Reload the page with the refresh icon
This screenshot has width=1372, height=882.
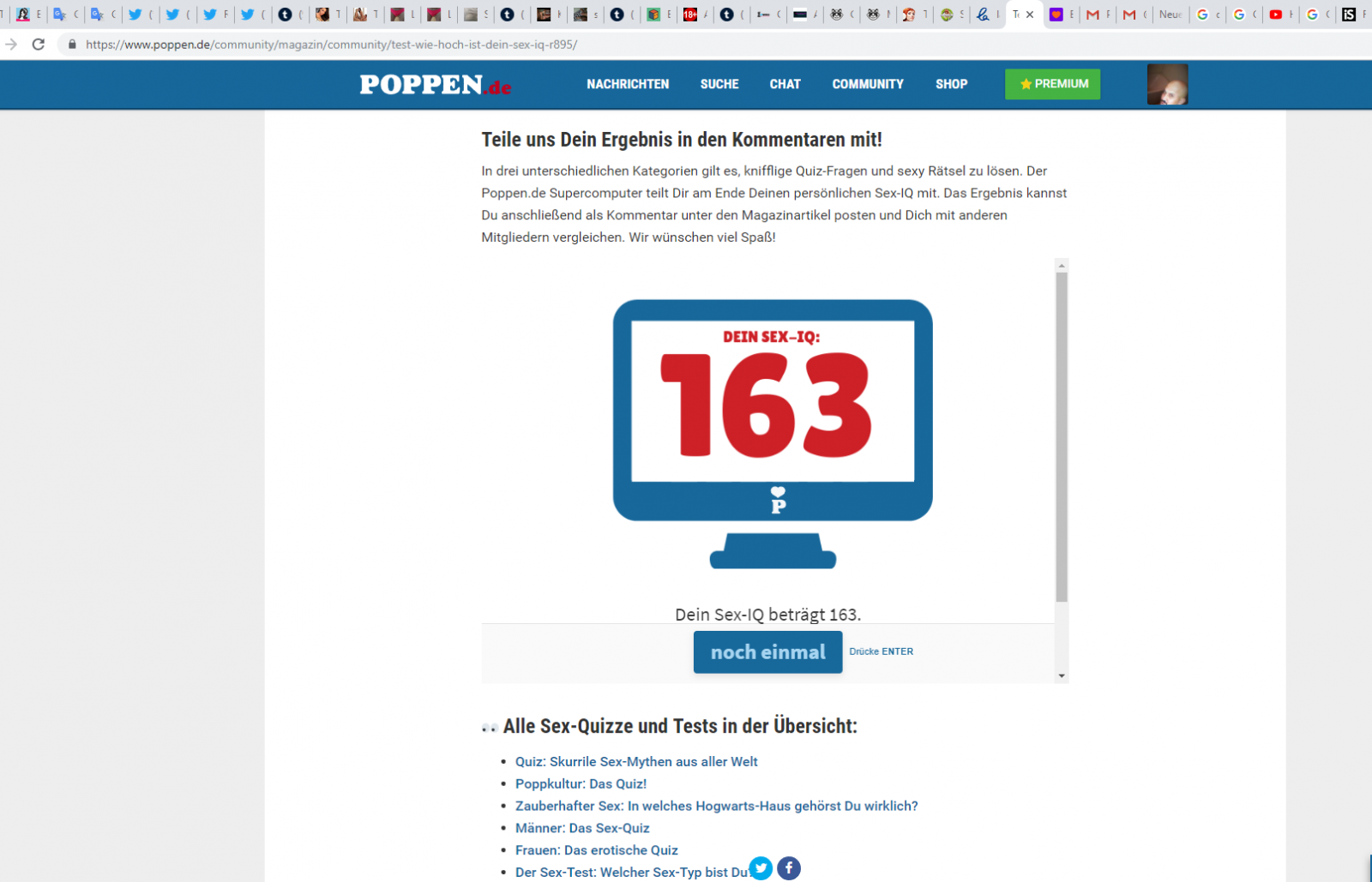[x=39, y=45]
